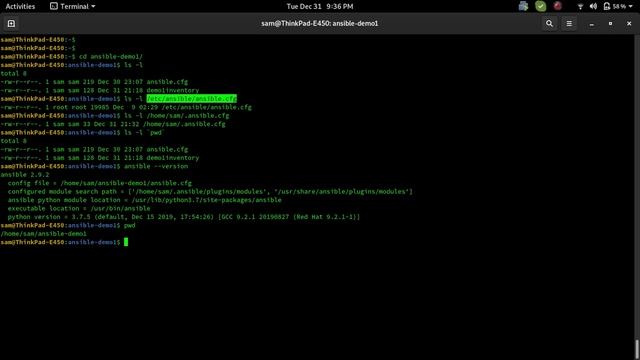This screenshot has width=640, height=360.
Task: Open the clock and calendar panel
Action: pyautogui.click(x=320, y=6)
